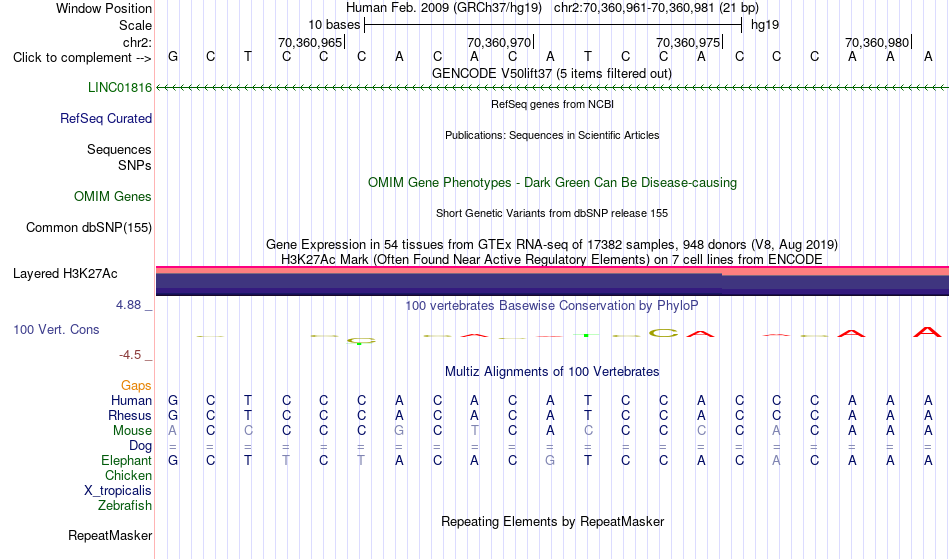Click Short Genetic Variants from dbSNP title
950x559 pixels.
[552, 213]
